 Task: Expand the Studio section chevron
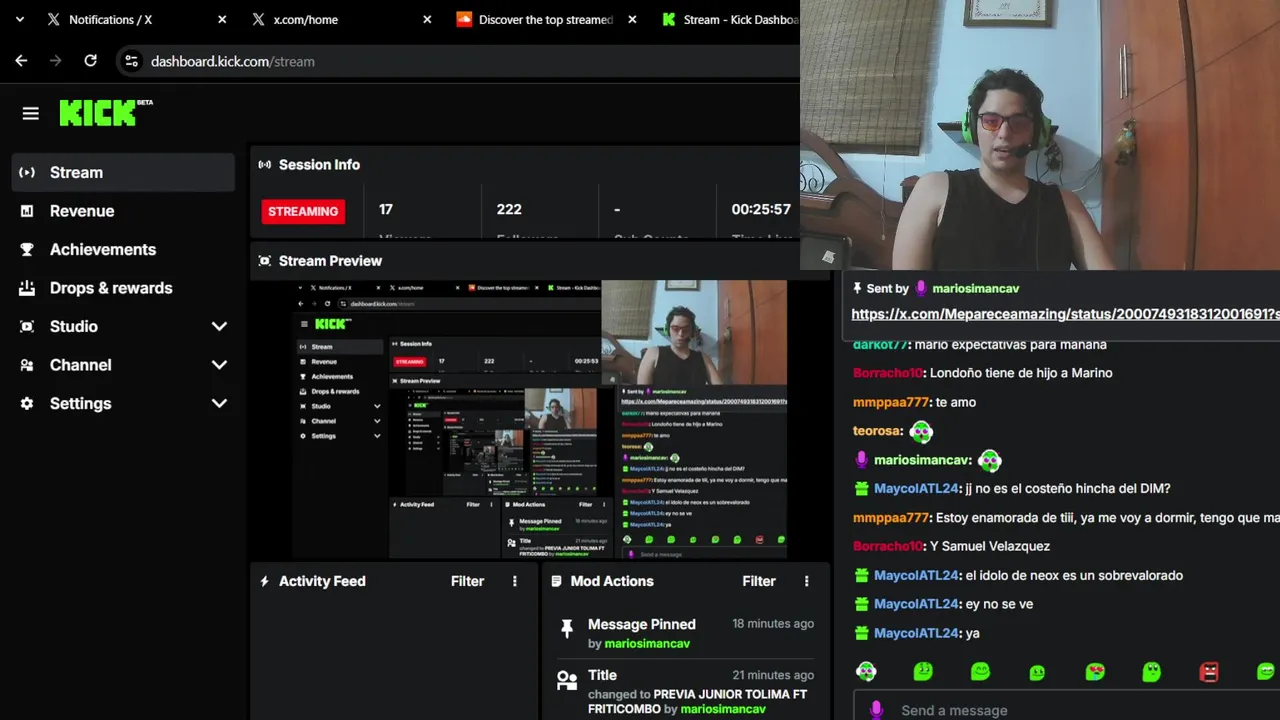[219, 326]
